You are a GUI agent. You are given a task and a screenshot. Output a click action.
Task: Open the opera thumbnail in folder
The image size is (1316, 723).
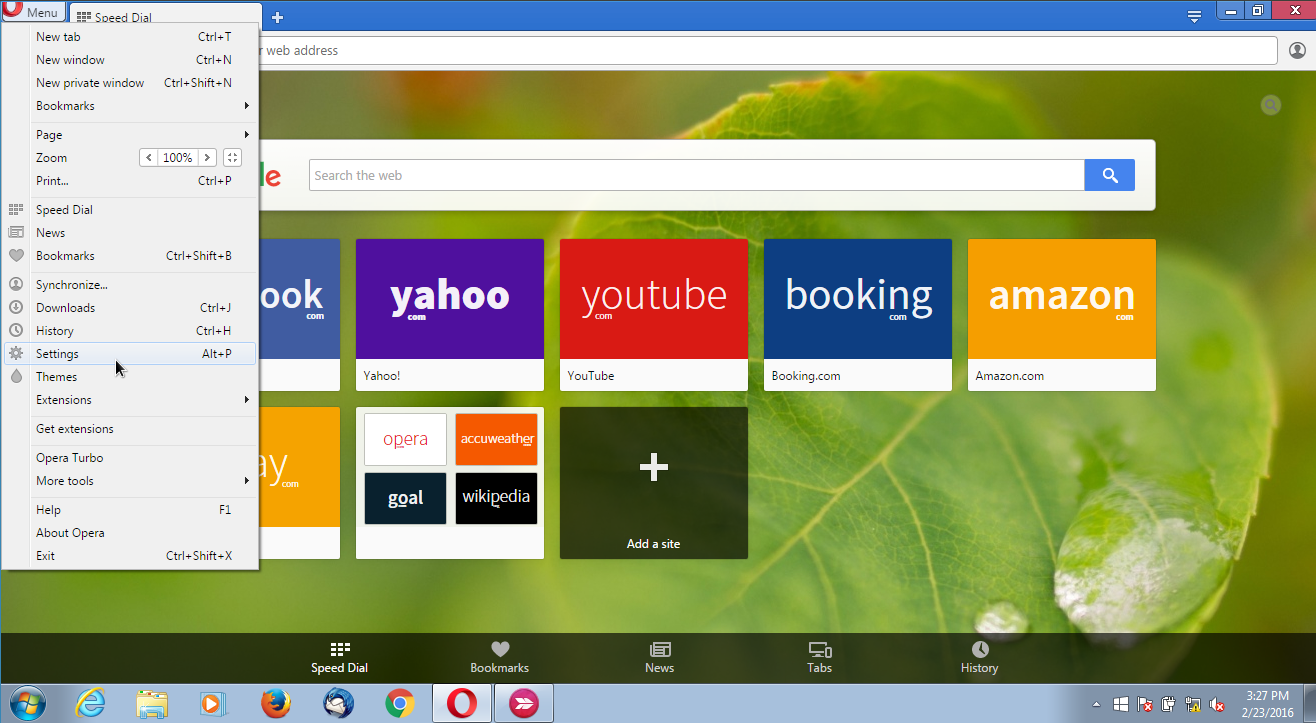coord(405,440)
